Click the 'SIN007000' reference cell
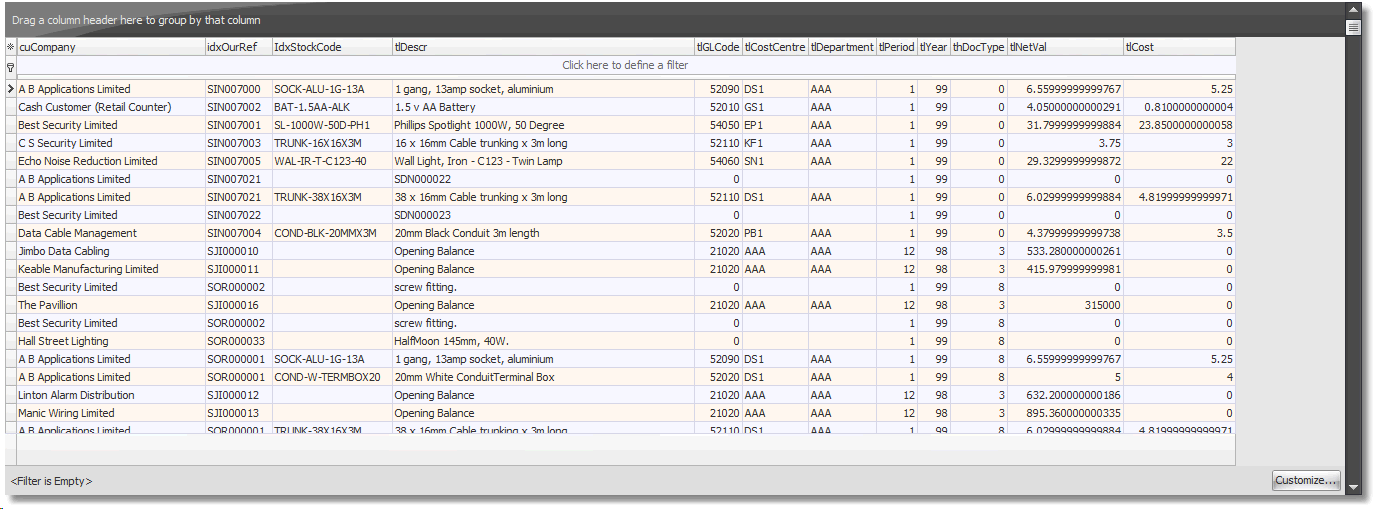Screen dimensions: 1373x509 pos(238,89)
